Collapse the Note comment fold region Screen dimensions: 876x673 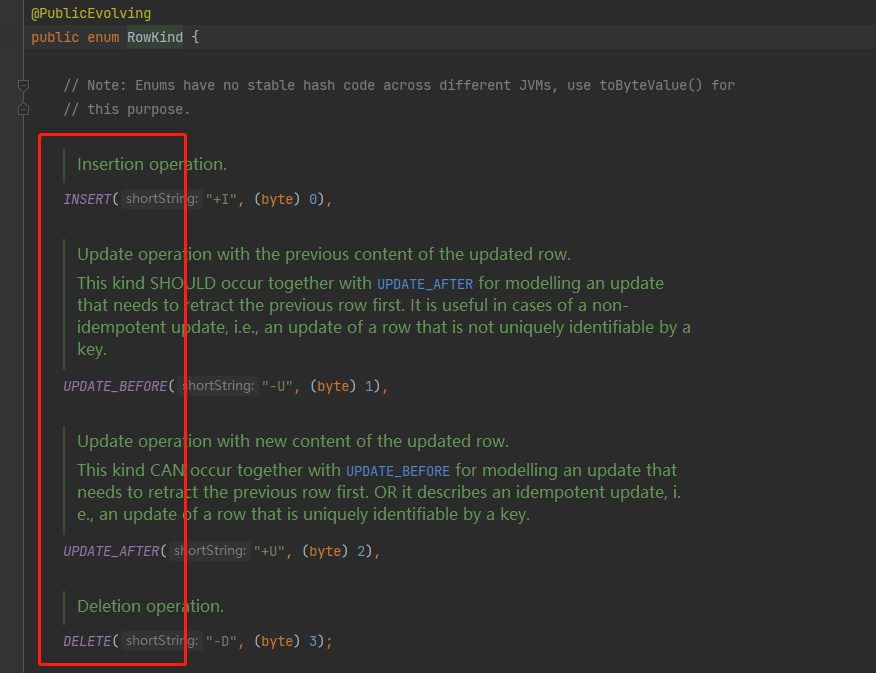click(22, 85)
